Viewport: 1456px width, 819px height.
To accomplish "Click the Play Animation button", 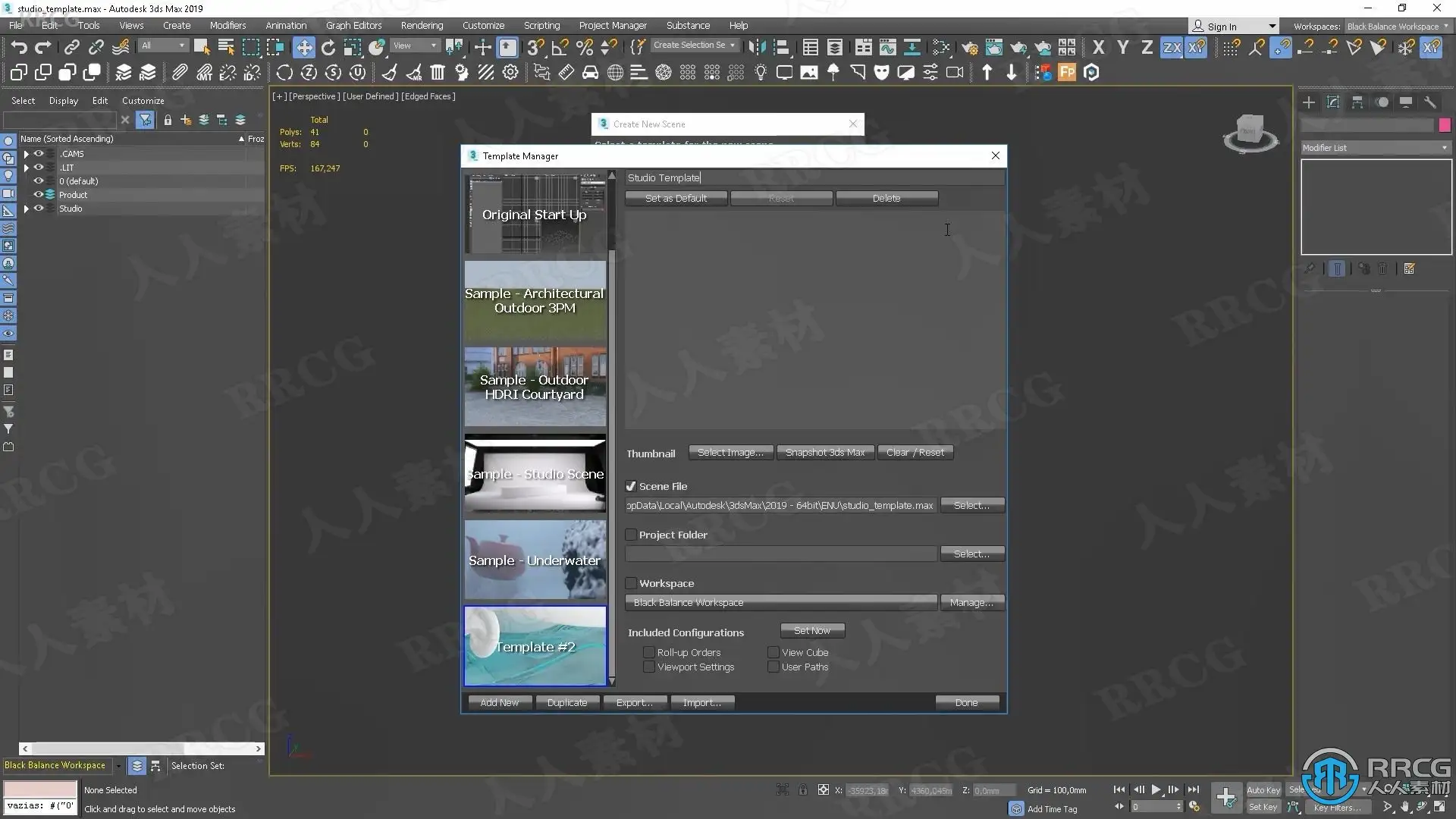I will point(1156,789).
